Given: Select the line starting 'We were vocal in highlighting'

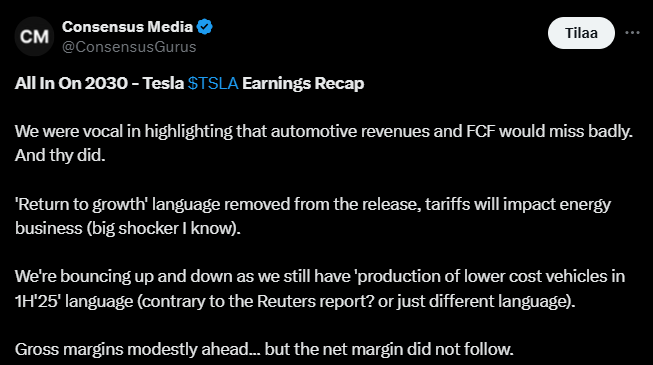Looking at the screenshot, I should click(324, 132).
